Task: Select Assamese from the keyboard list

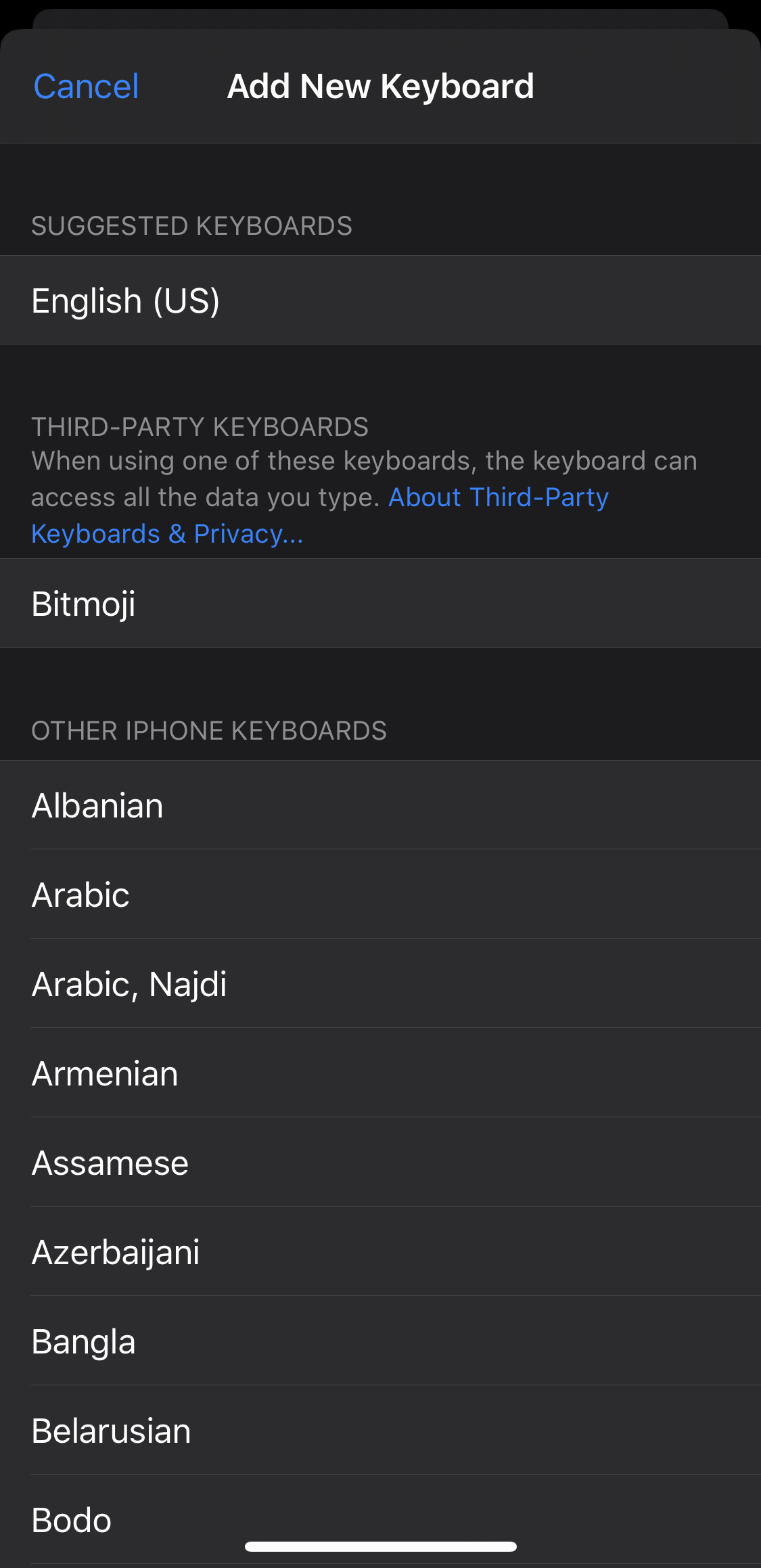Action: pyautogui.click(x=380, y=1163)
